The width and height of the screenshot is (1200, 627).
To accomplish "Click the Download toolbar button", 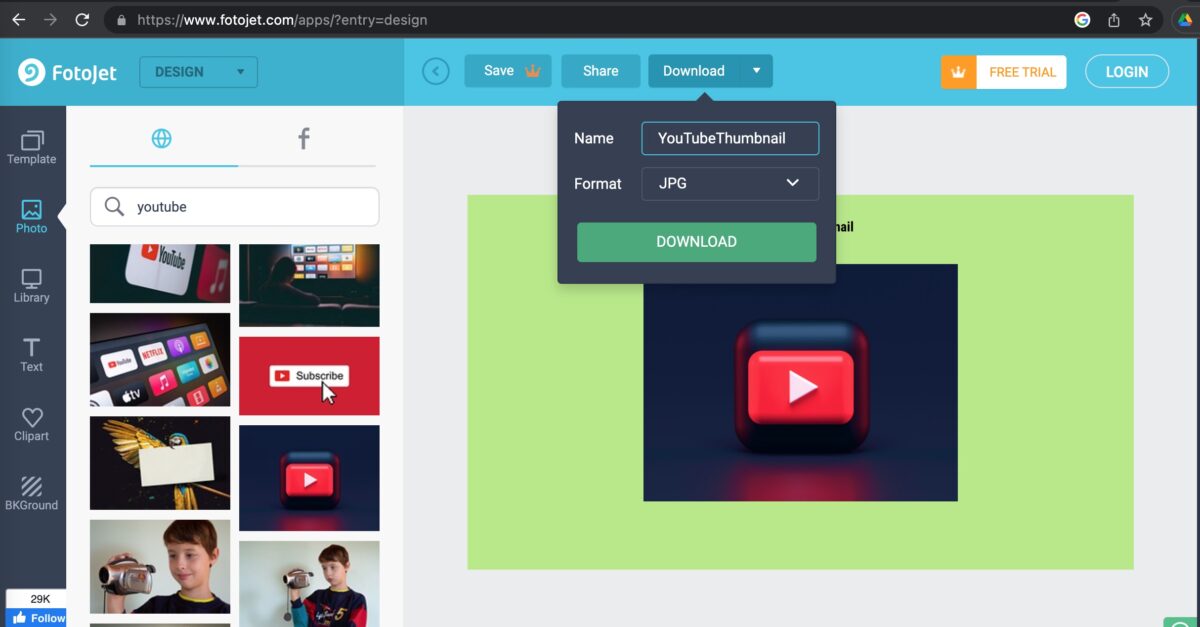I will tap(694, 71).
